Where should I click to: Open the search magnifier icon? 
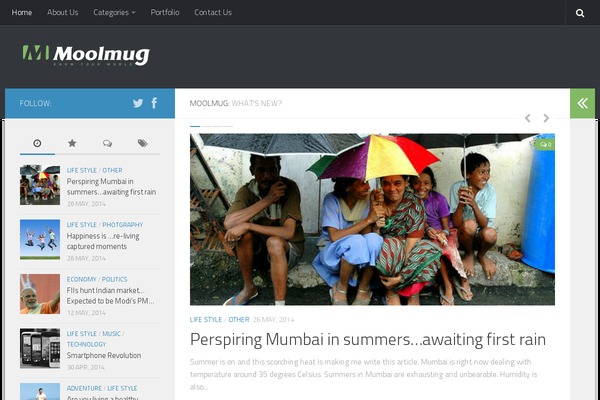pos(580,13)
